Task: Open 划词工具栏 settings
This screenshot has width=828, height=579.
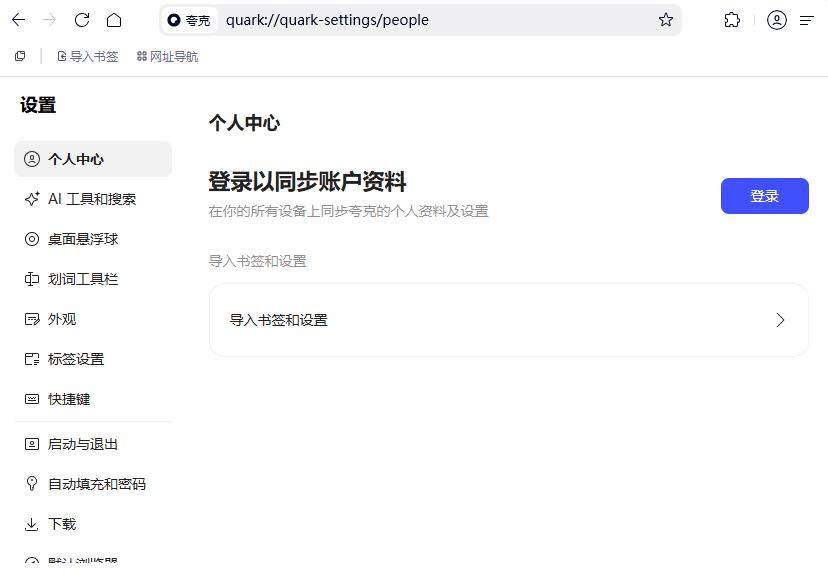Action: point(93,279)
